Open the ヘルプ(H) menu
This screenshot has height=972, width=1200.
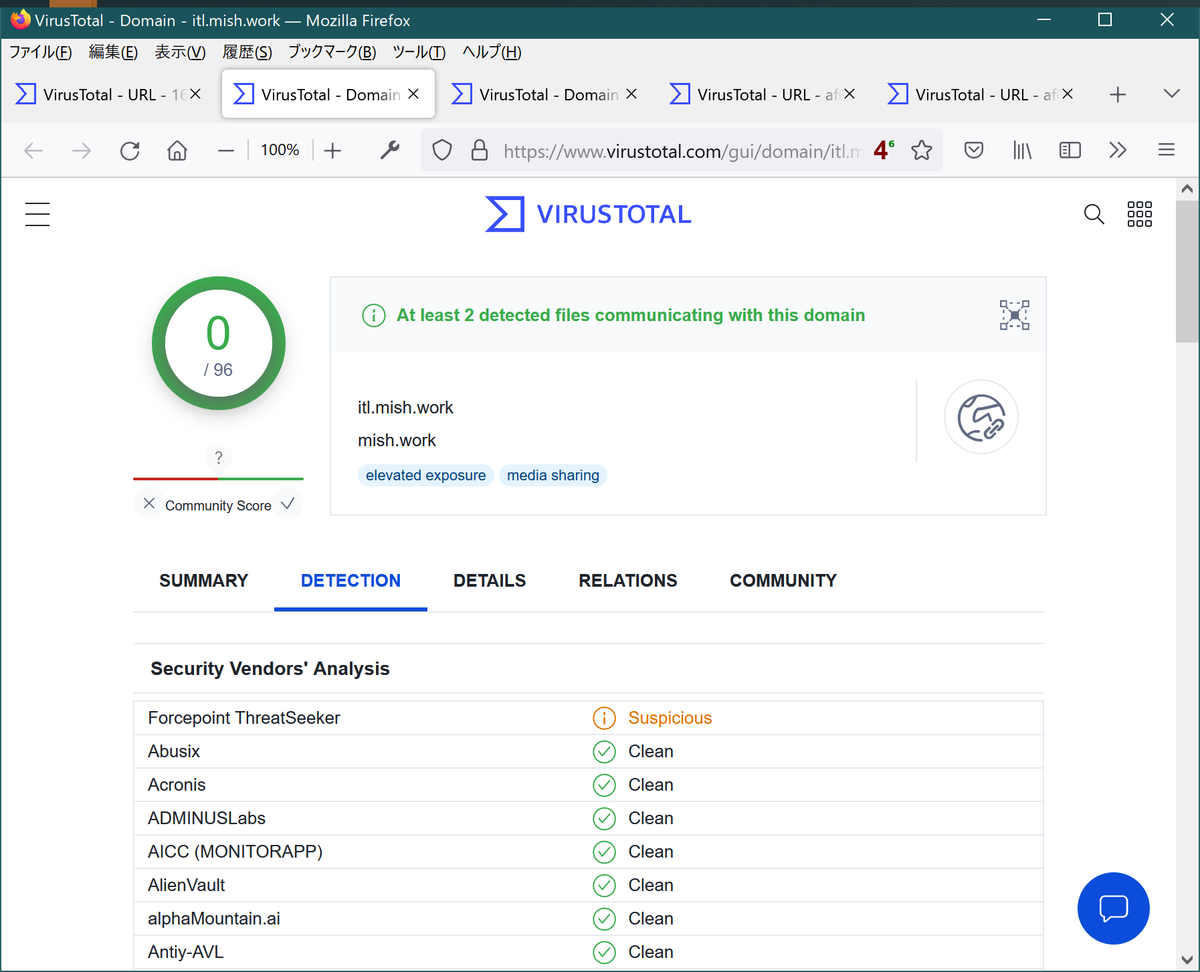click(492, 52)
